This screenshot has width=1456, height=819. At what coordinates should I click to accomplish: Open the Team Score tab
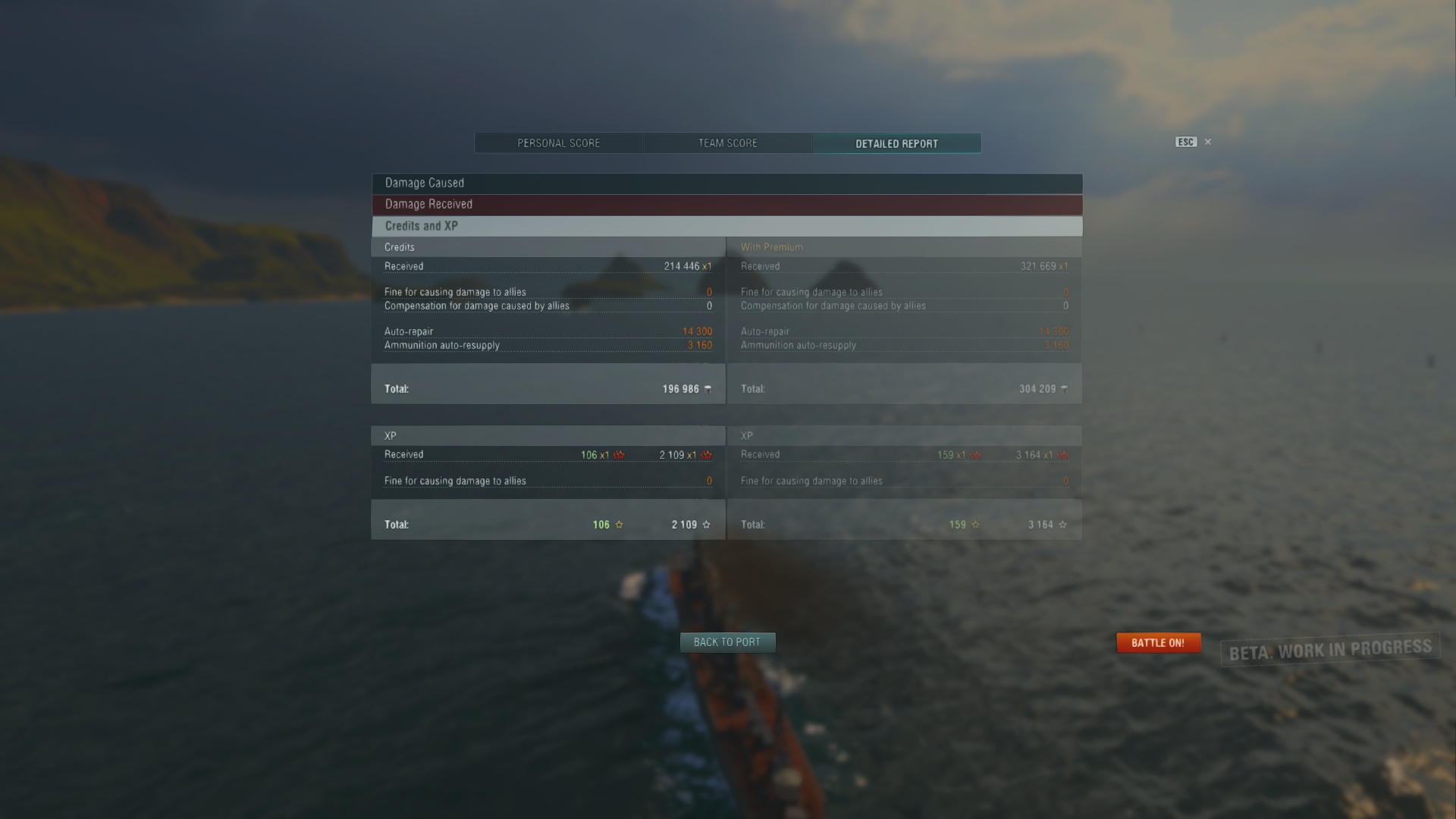pos(728,143)
